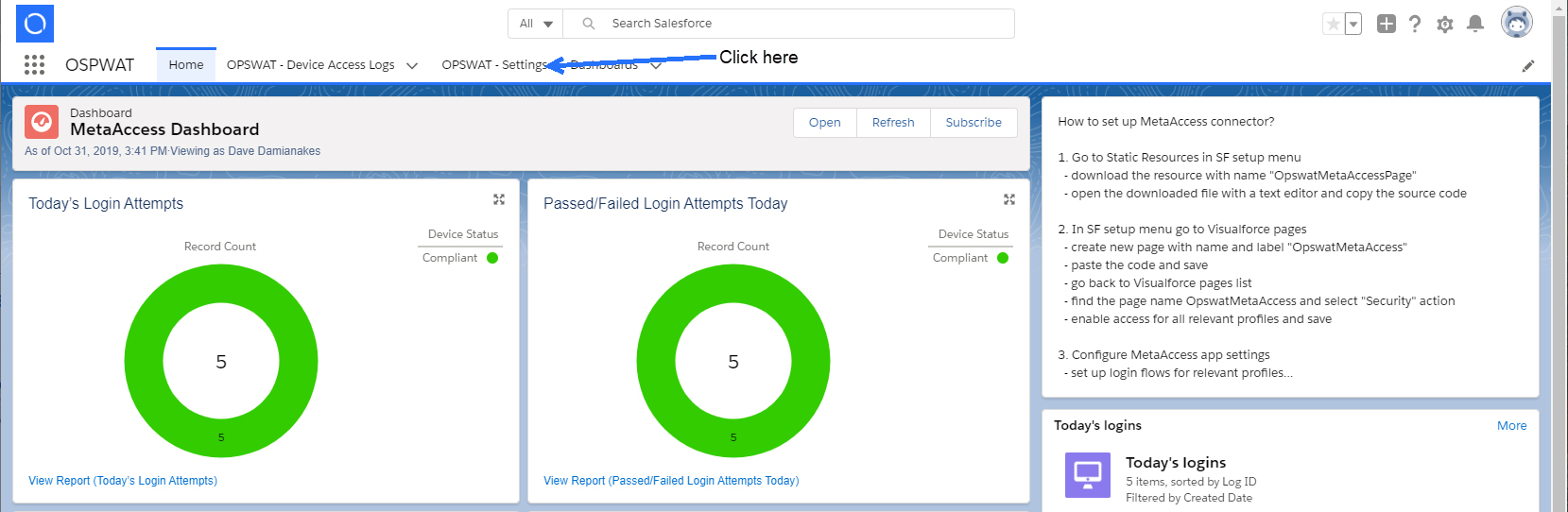Open the setup gear icon
Viewport: 1568px width, 512px height.
pos(1445,25)
